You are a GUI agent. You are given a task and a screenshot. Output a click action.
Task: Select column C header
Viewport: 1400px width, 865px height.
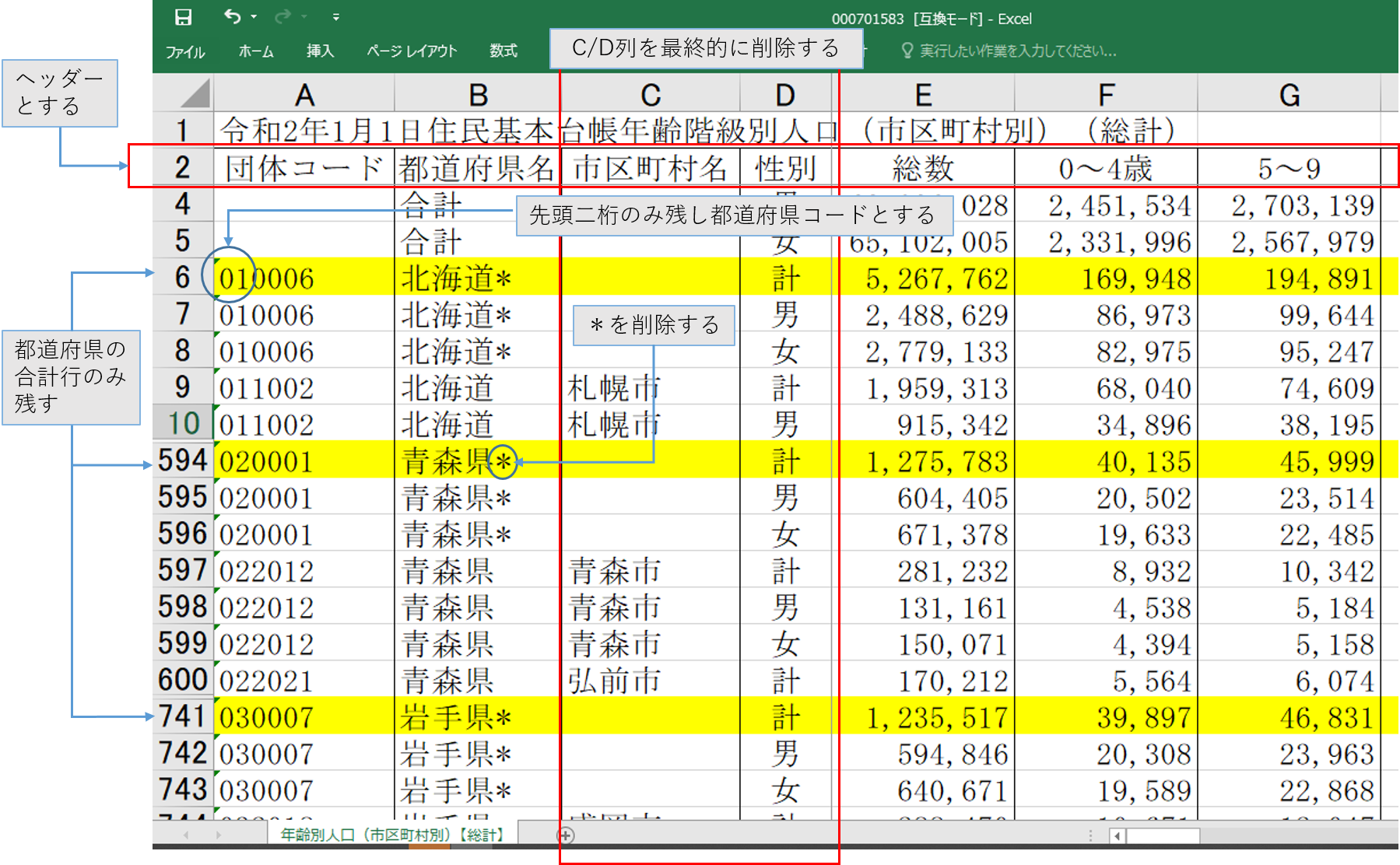[x=651, y=95]
